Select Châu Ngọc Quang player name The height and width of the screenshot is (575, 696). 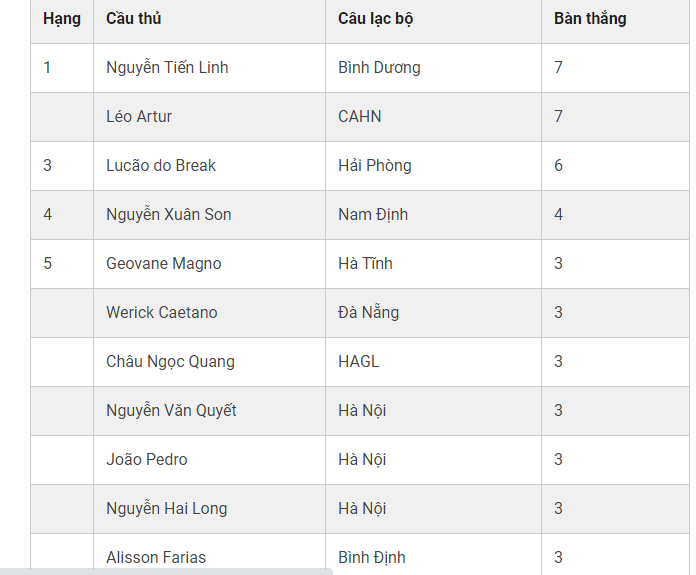pyautogui.click(x=170, y=362)
